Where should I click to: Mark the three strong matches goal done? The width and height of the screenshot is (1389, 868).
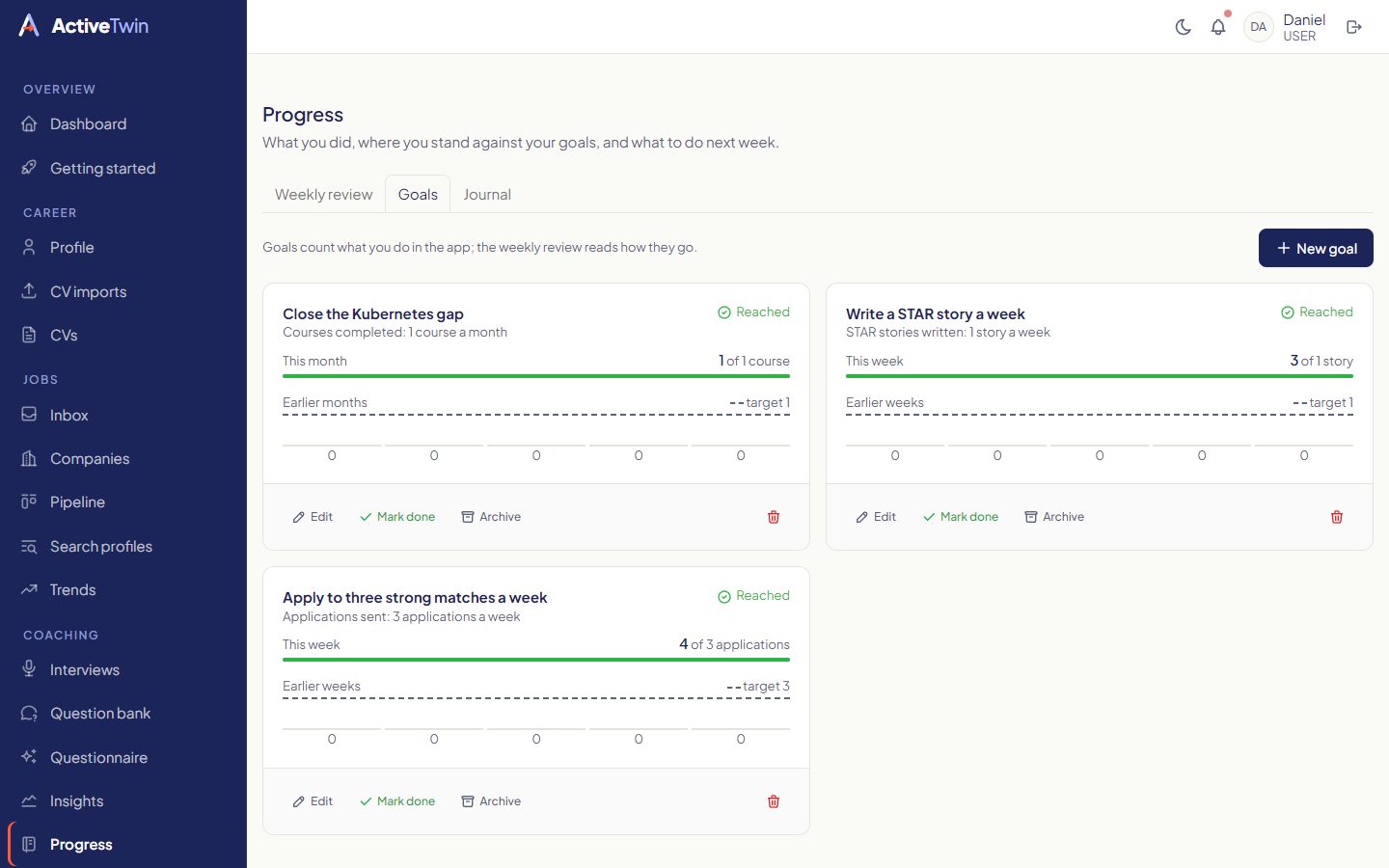(x=397, y=801)
